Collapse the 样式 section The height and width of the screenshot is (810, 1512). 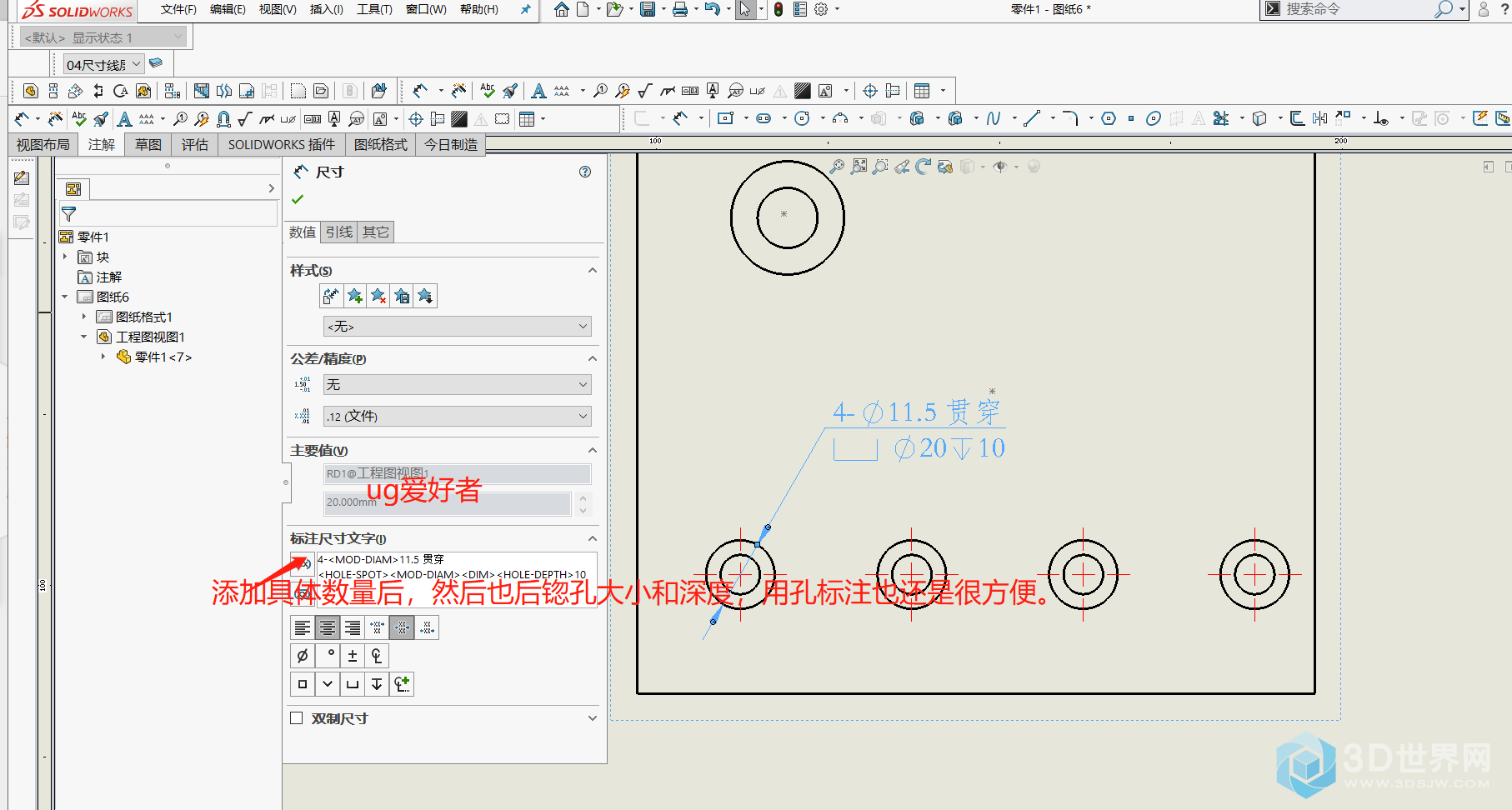click(593, 270)
